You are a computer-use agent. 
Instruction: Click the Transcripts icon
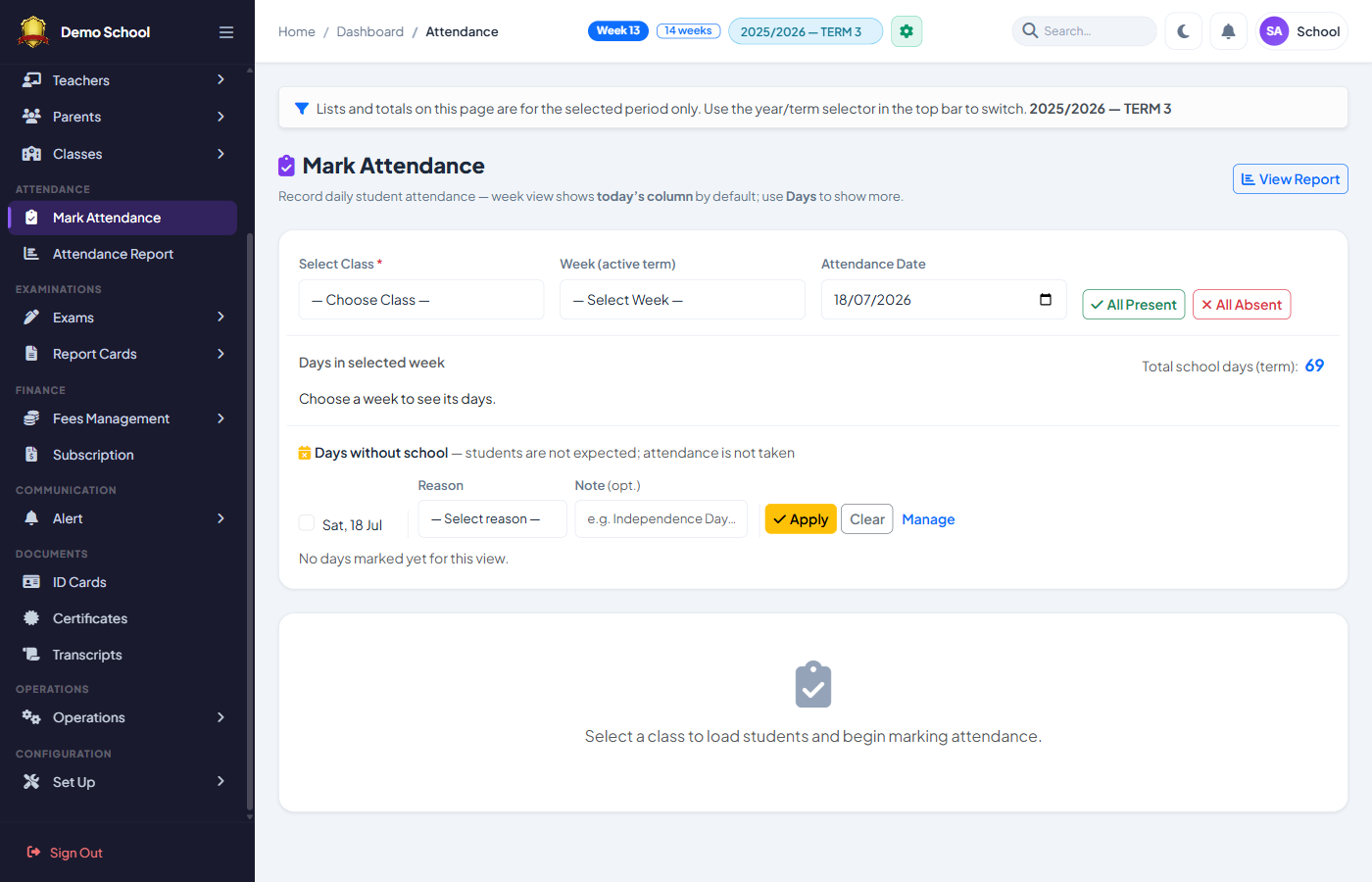32,655
